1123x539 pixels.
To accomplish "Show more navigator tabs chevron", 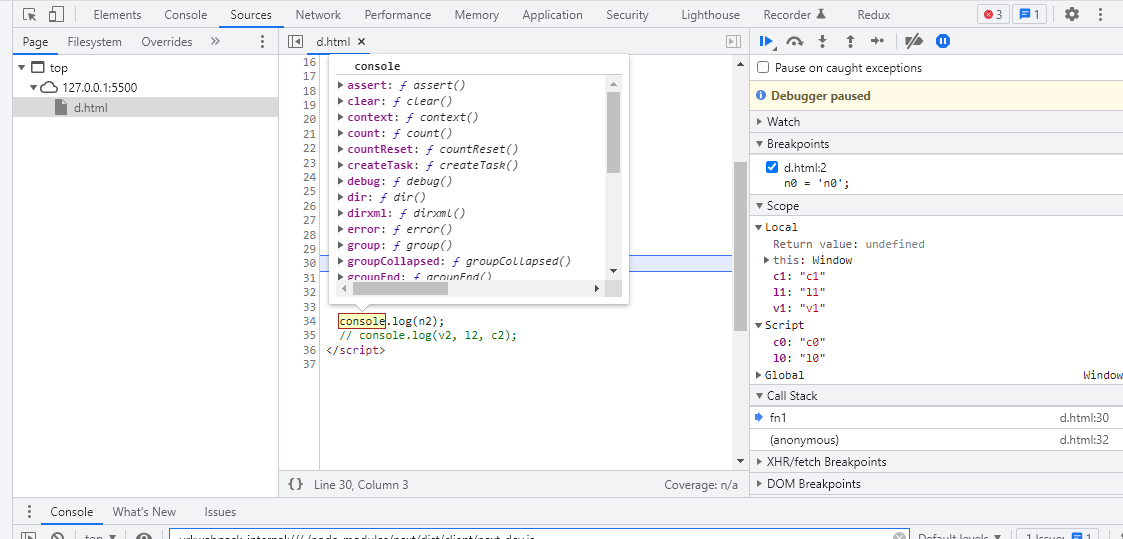I will coord(215,42).
